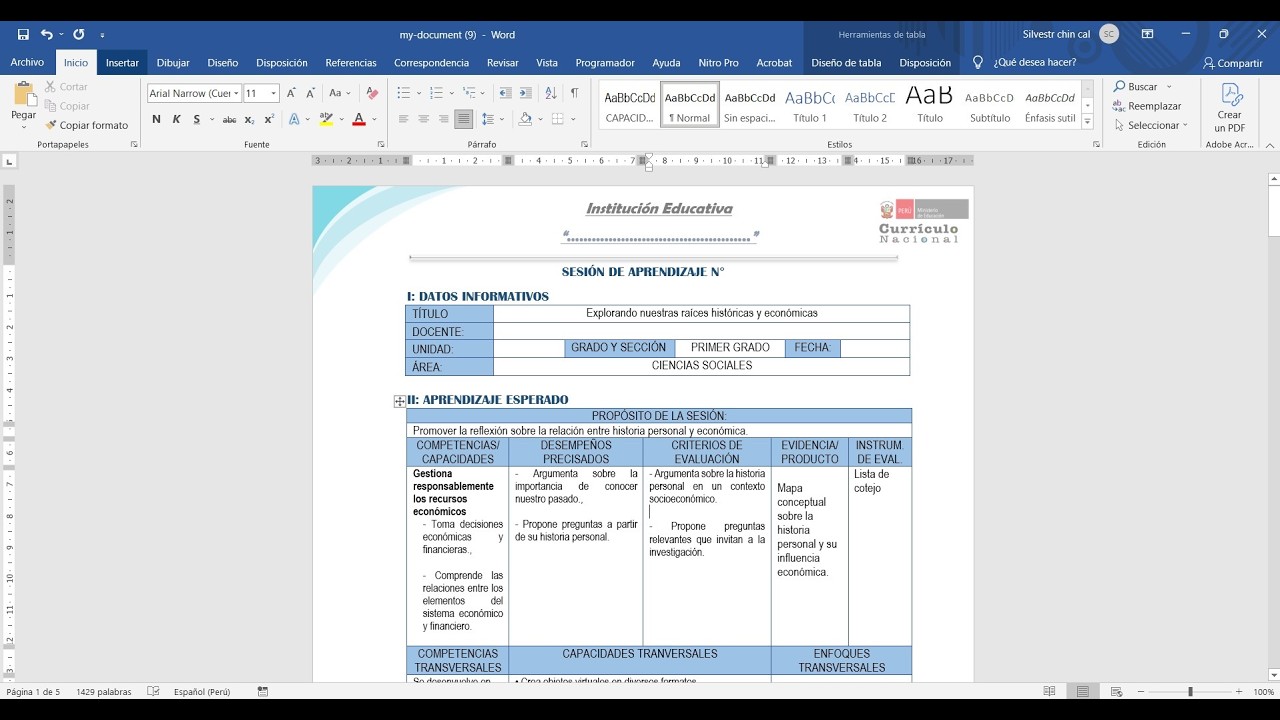
Task: Open the Seleccionar dropdown in Edición
Action: (x=1150, y=125)
